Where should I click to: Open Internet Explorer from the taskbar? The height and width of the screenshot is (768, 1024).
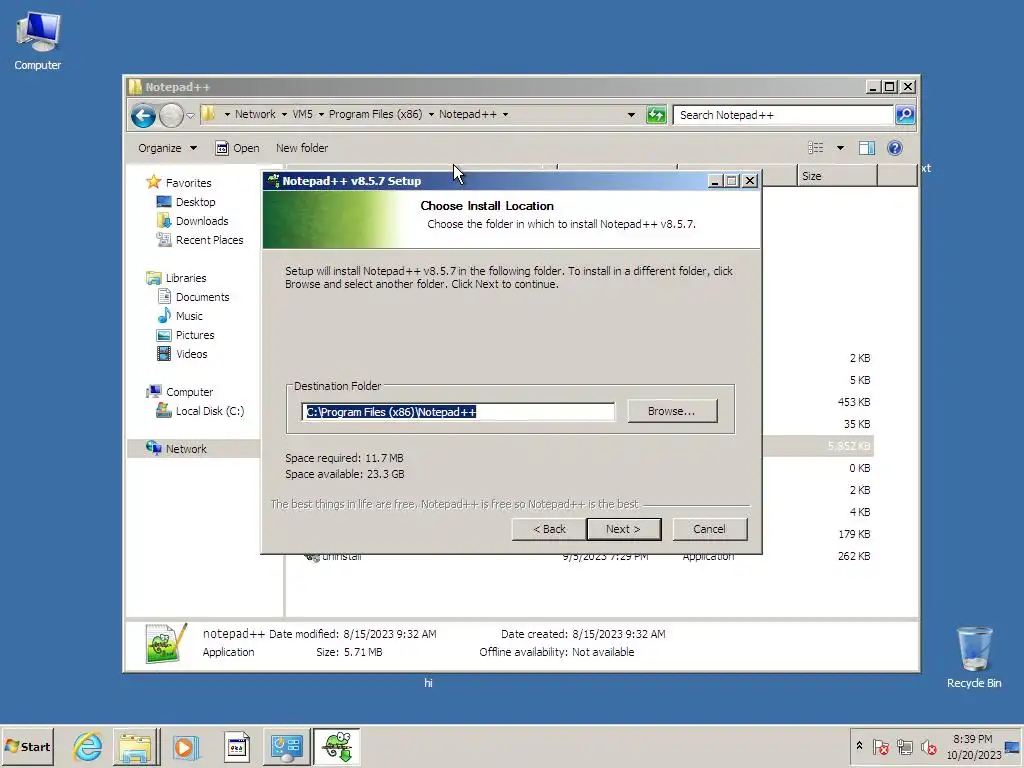pos(88,746)
